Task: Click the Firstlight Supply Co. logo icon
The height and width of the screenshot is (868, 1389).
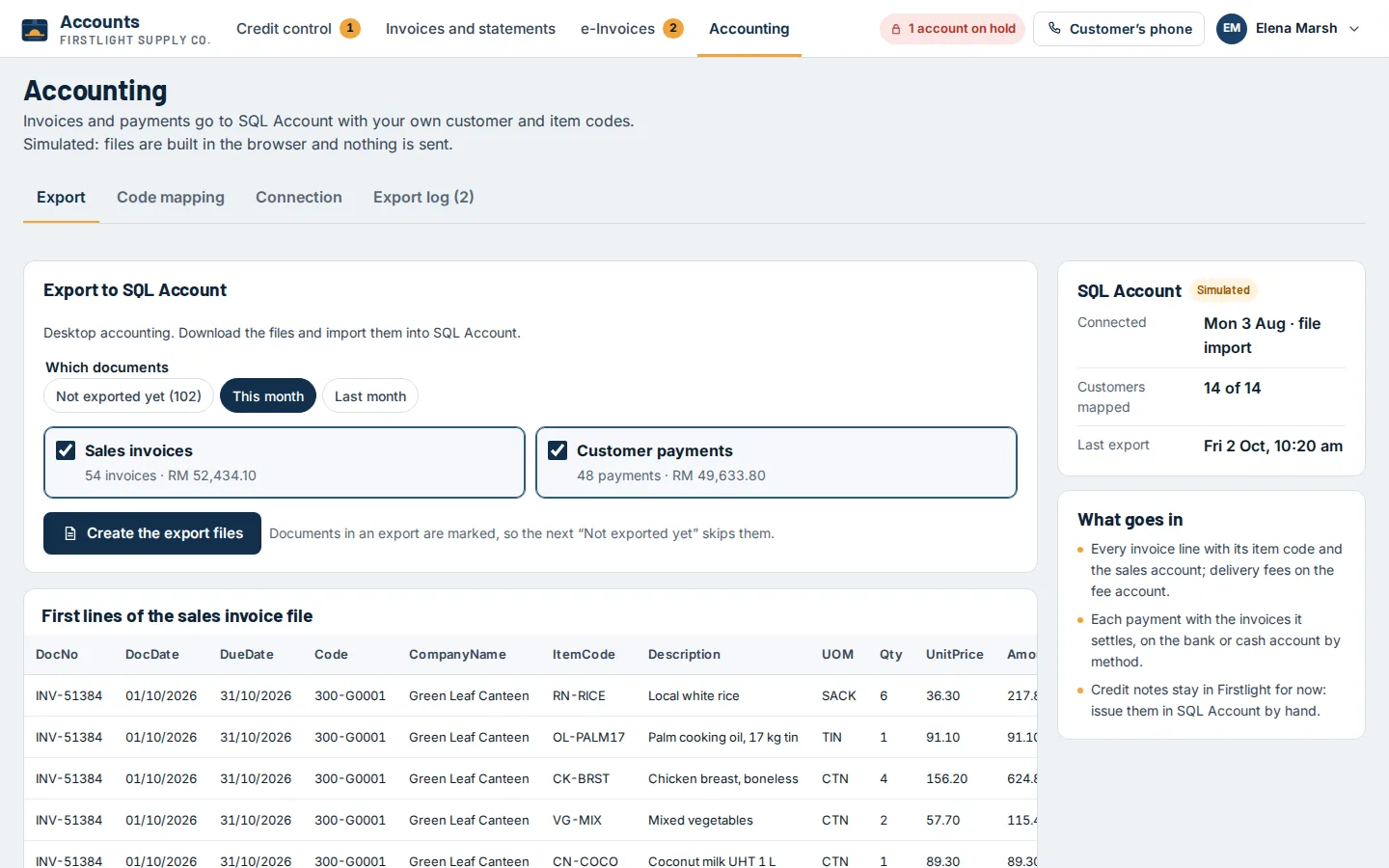Action: pyautogui.click(x=35, y=29)
